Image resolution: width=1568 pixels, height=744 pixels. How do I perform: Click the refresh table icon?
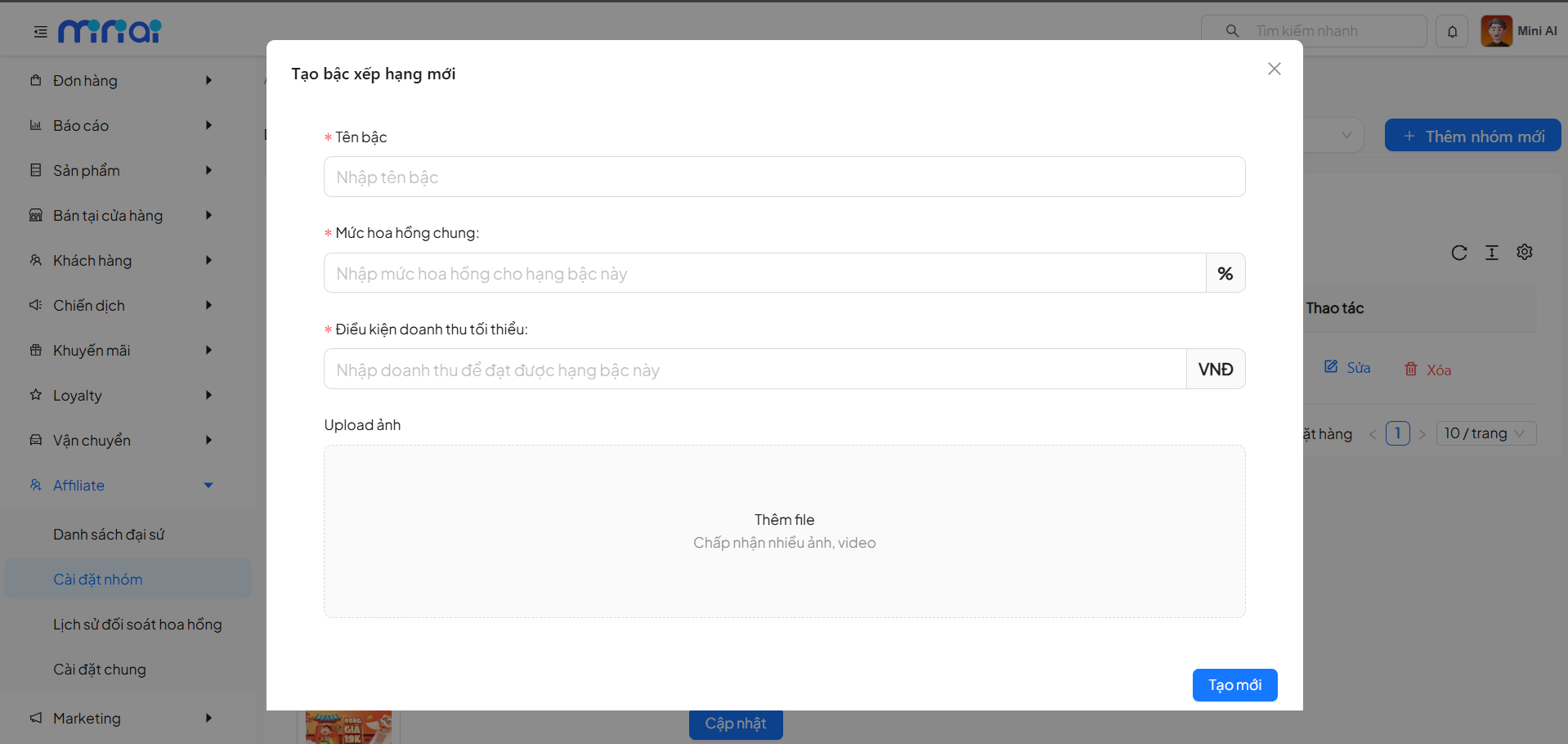pos(1459,253)
